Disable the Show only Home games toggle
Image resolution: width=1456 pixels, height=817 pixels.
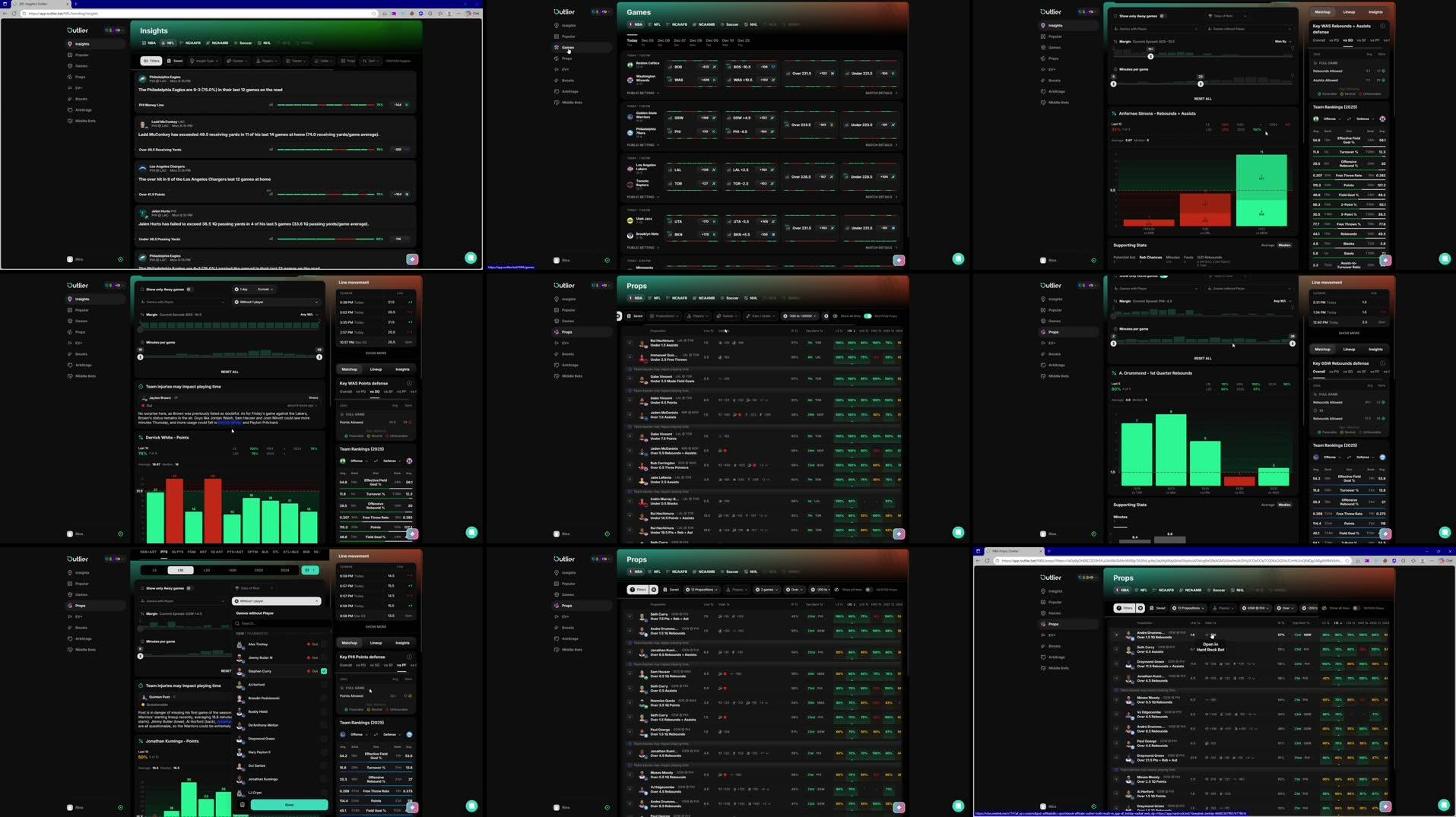click(x=1163, y=277)
